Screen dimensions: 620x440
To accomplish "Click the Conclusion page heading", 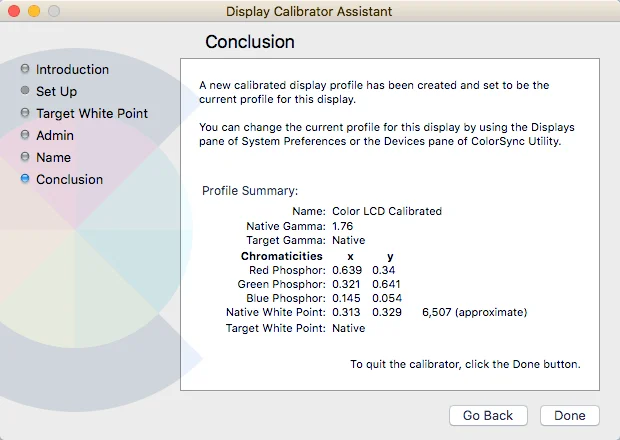I will 250,42.
